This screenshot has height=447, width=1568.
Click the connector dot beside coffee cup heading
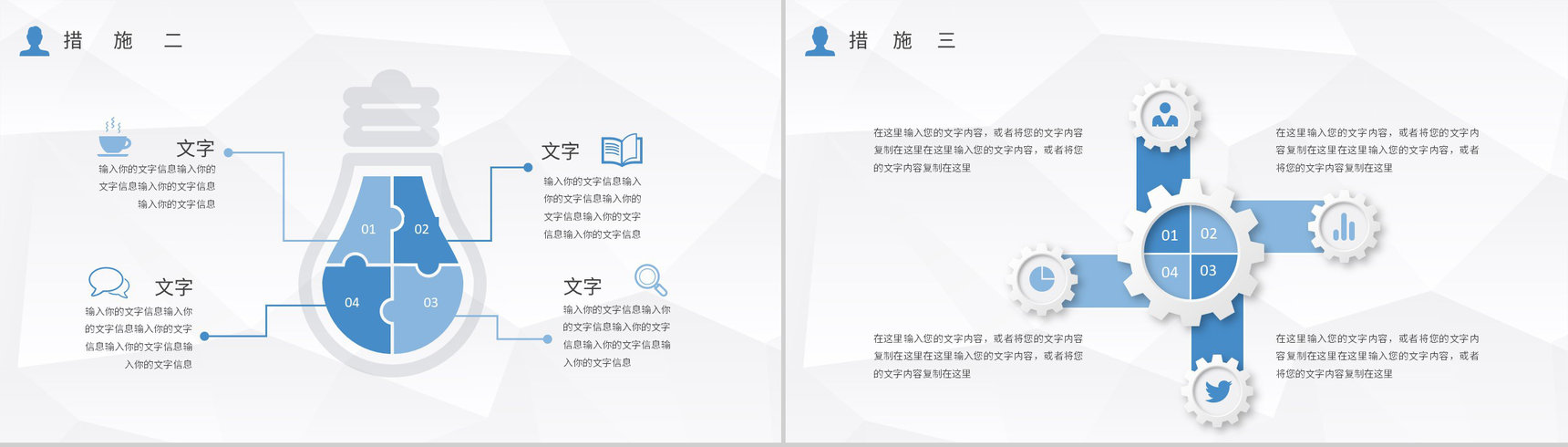pyautogui.click(x=228, y=152)
